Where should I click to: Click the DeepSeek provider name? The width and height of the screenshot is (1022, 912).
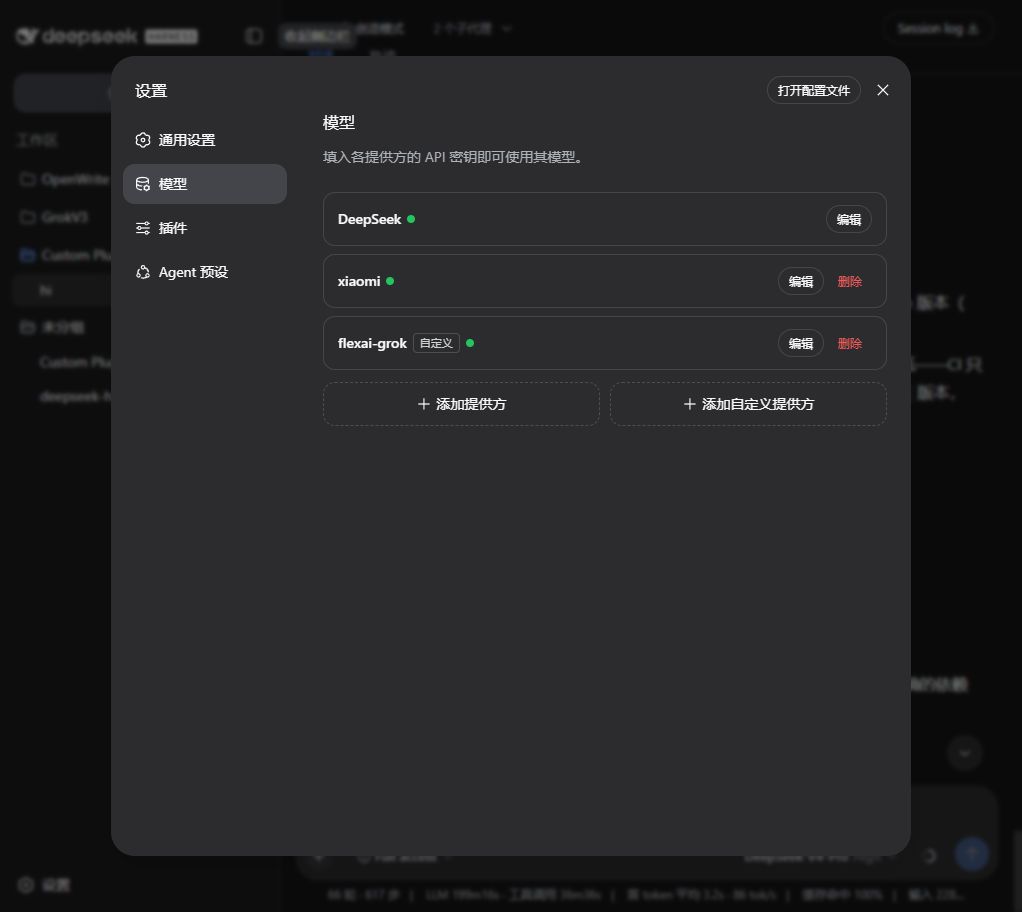tap(369, 219)
